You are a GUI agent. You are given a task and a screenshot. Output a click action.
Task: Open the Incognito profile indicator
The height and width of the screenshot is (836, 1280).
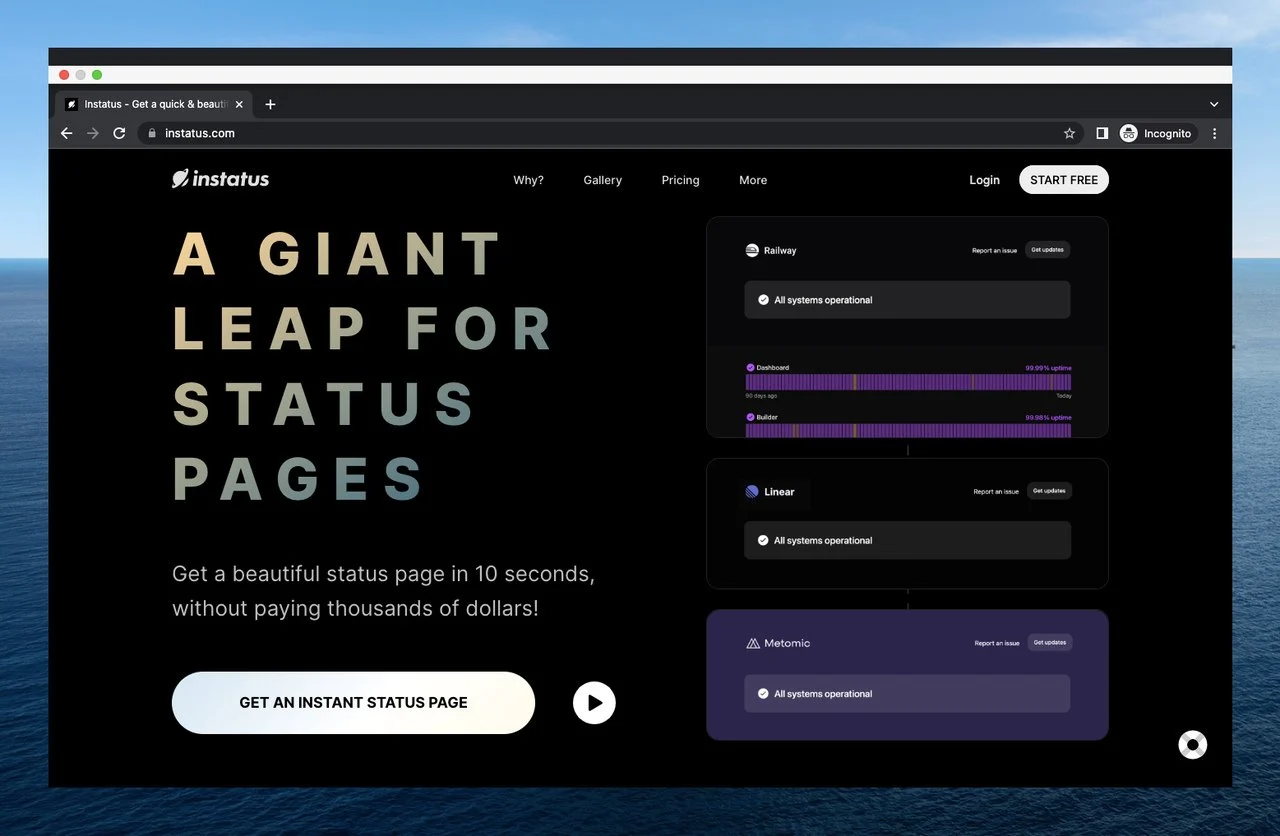tap(1156, 133)
